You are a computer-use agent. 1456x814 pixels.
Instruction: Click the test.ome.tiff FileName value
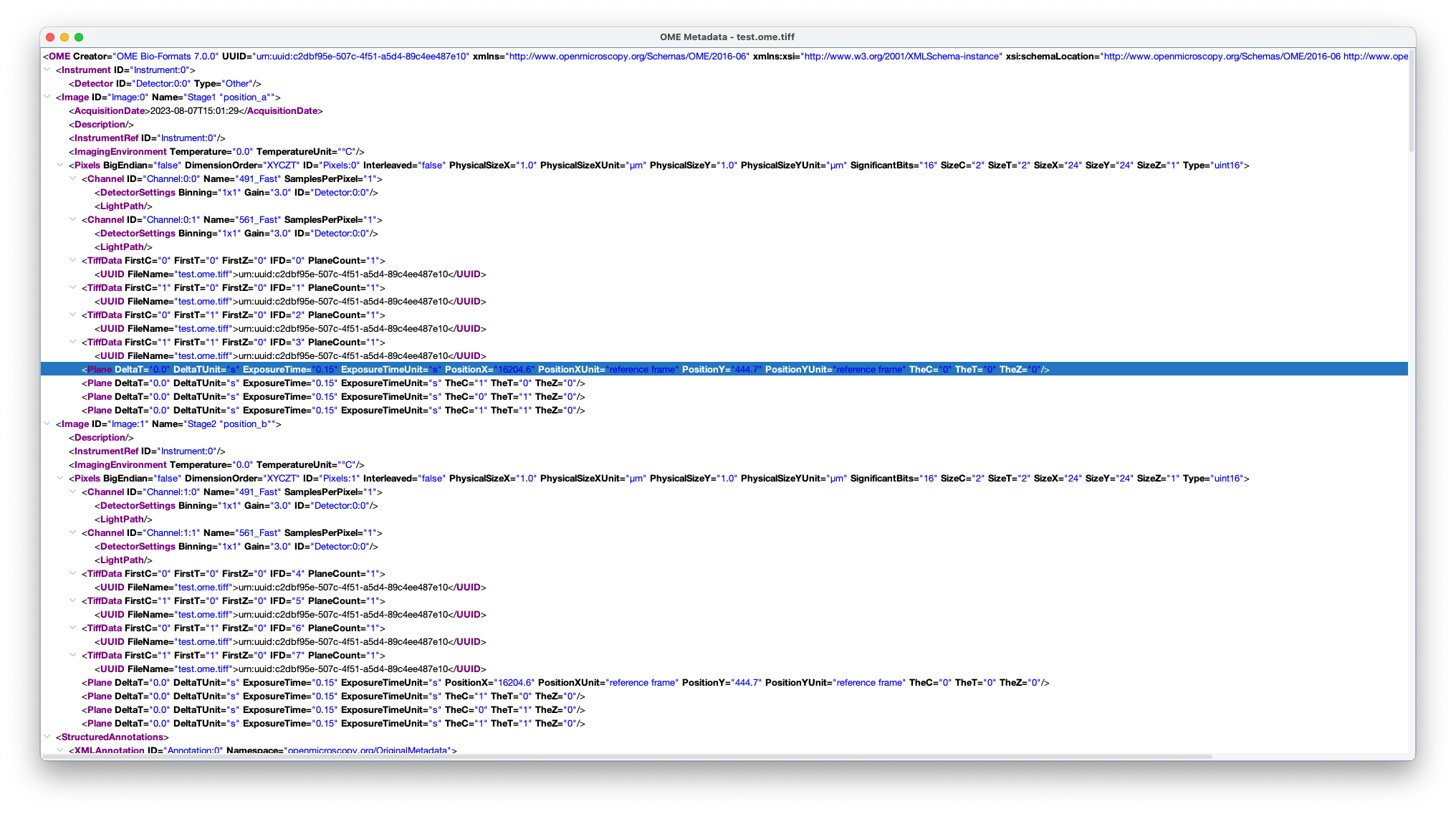click(204, 274)
